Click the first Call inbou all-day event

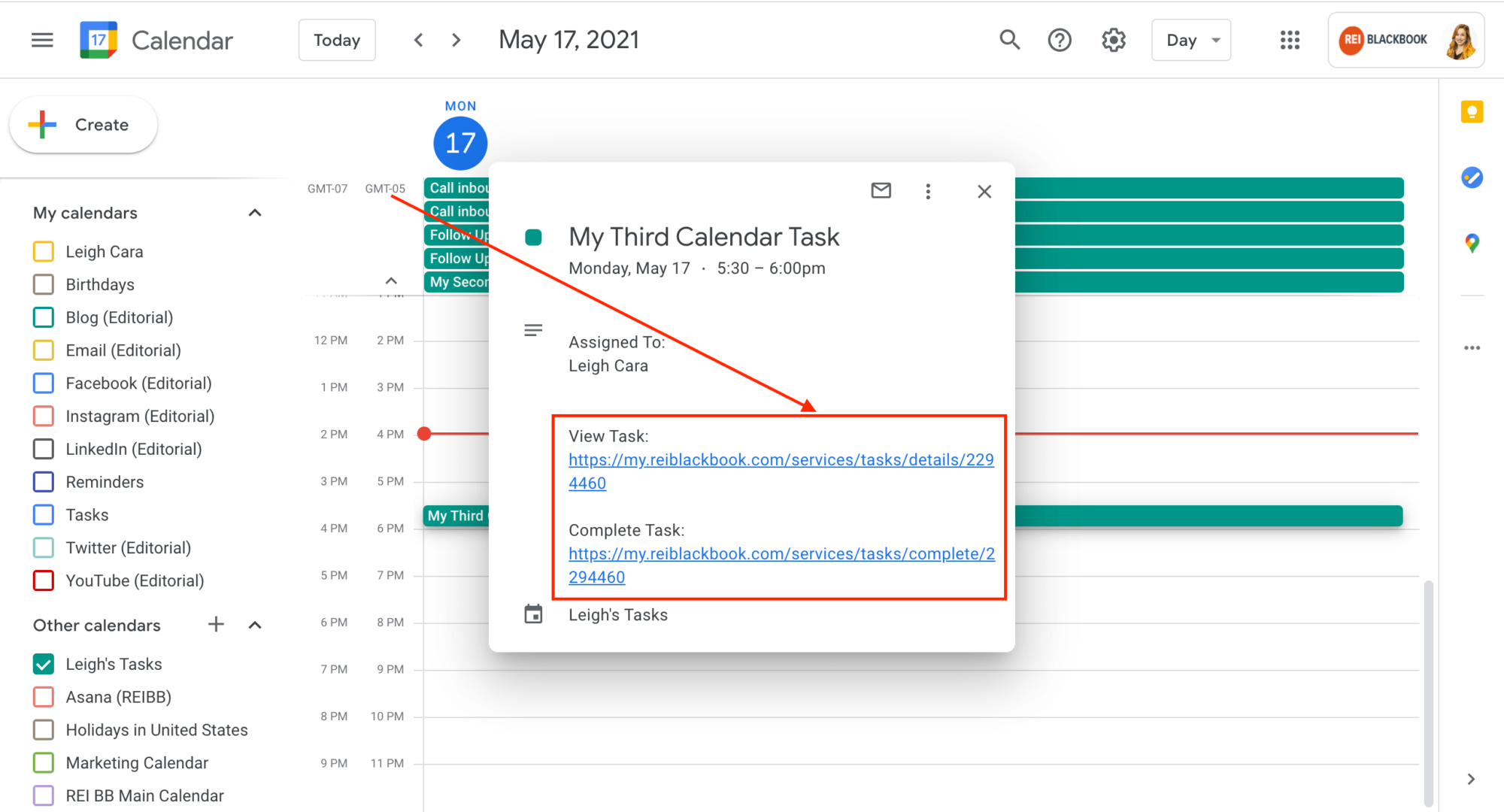click(457, 188)
